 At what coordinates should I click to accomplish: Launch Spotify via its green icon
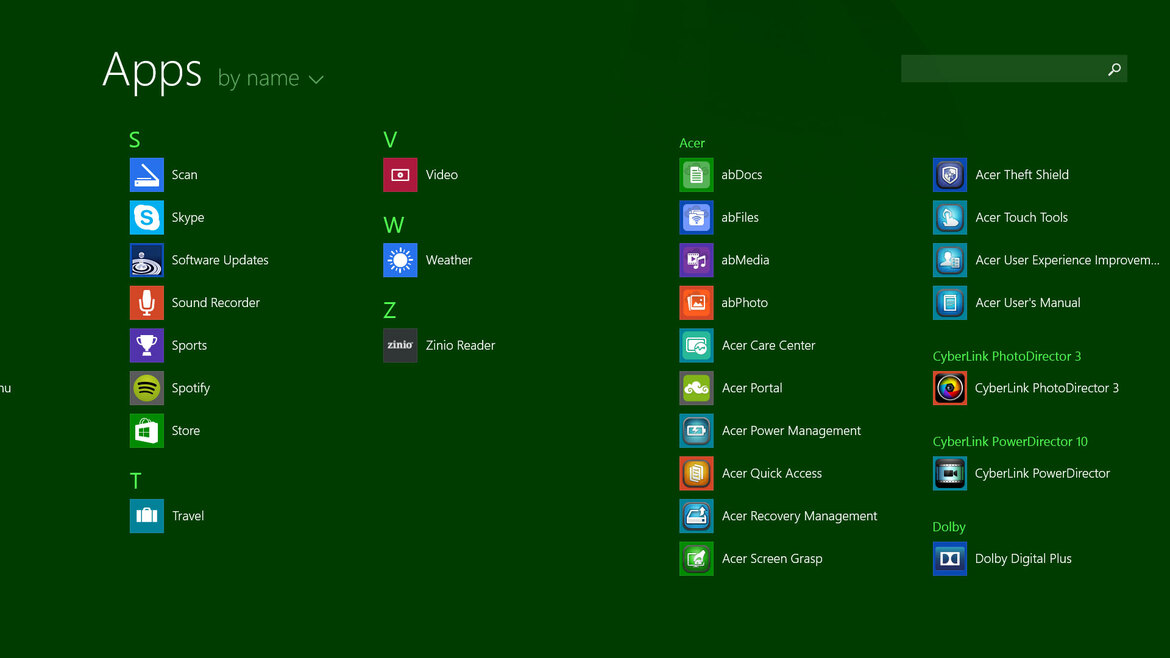[146, 388]
